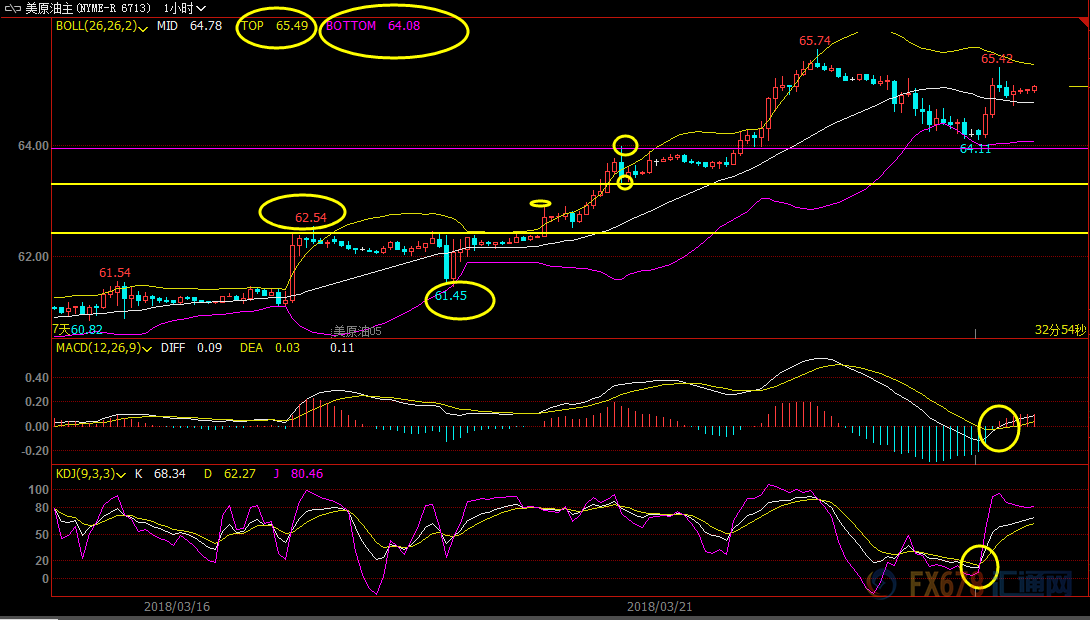Click the 32分54秒 countdown timer
Screen dimensions: 1090x620
click(x=1059, y=329)
